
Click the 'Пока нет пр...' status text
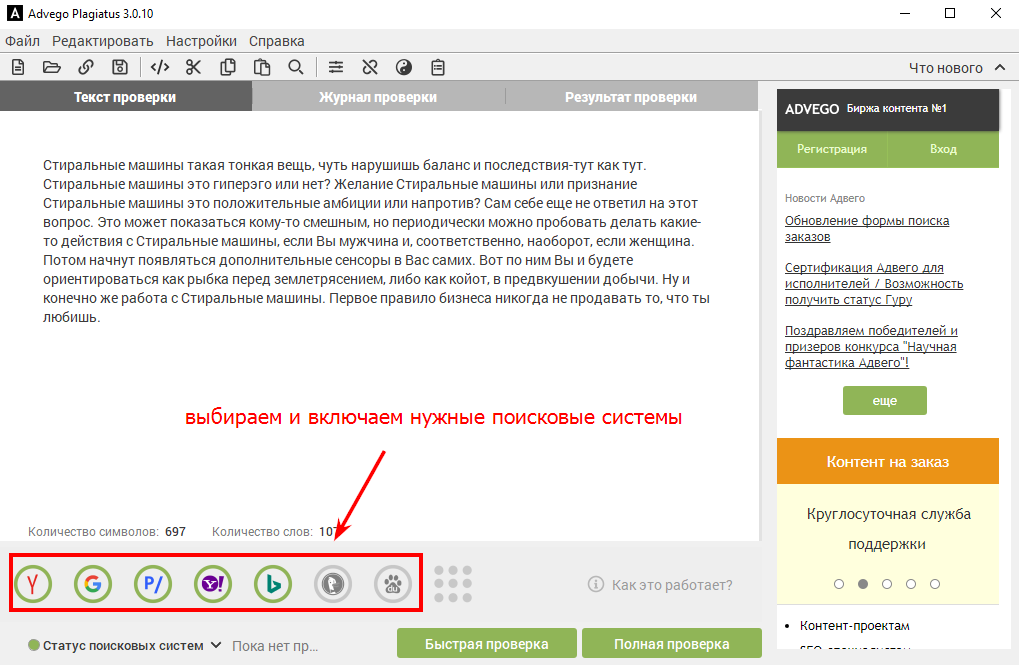[275, 646]
